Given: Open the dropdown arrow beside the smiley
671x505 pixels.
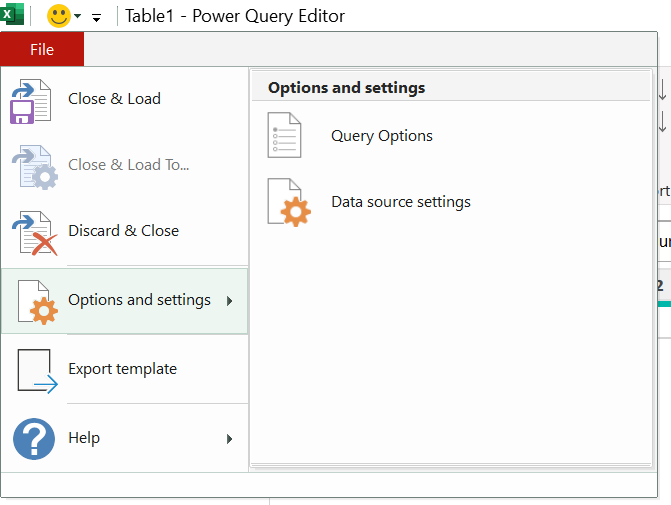Looking at the screenshot, I should [78, 17].
